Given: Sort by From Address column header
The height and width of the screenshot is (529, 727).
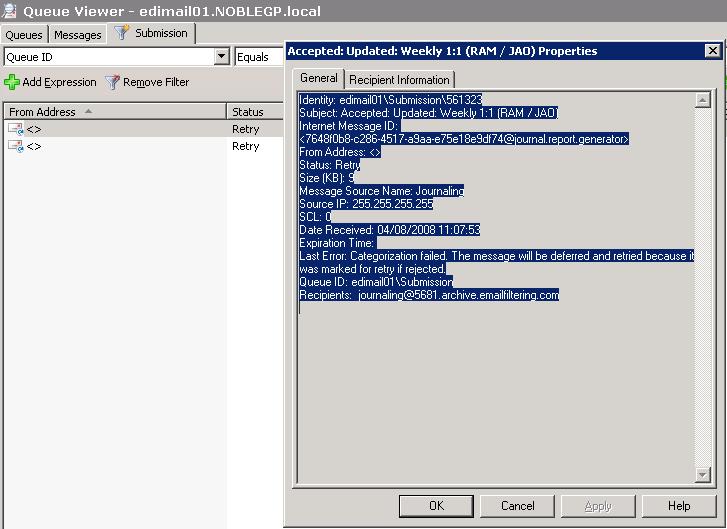Looking at the screenshot, I should pos(115,112).
